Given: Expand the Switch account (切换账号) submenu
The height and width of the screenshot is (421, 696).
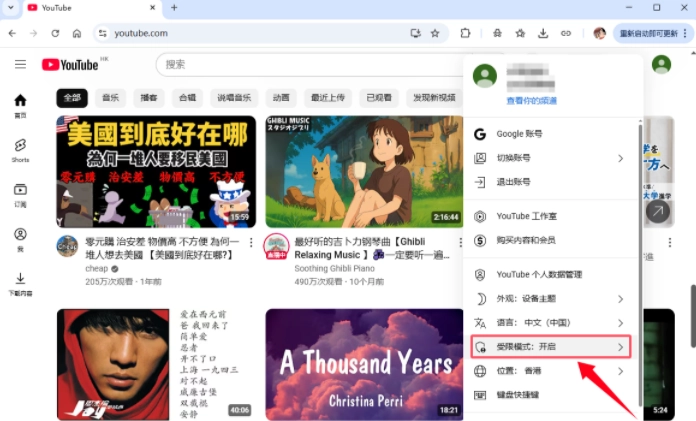Looking at the screenshot, I should click(x=550, y=158).
